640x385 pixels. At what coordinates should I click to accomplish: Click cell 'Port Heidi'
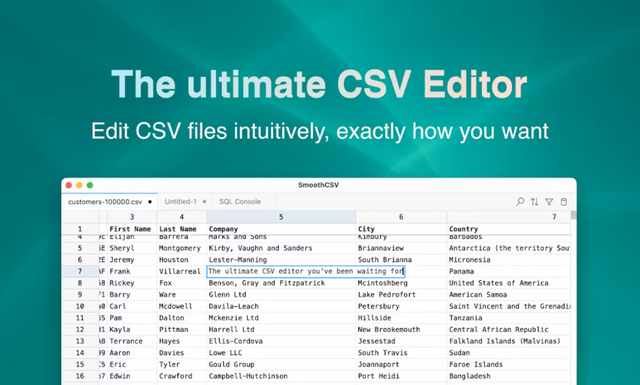coord(401,376)
